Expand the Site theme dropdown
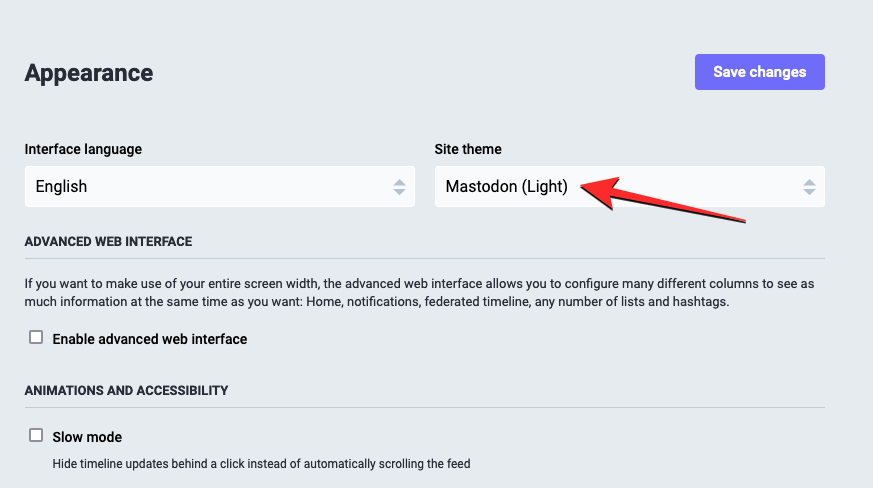Screen dimensions: 873x488 [629, 187]
